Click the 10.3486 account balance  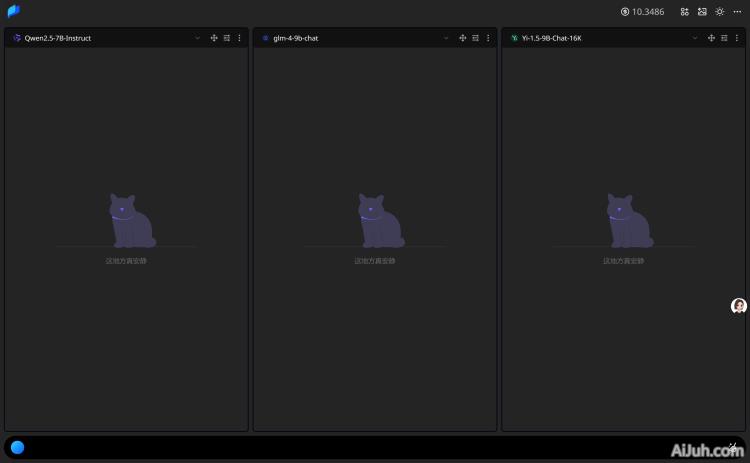coord(642,12)
